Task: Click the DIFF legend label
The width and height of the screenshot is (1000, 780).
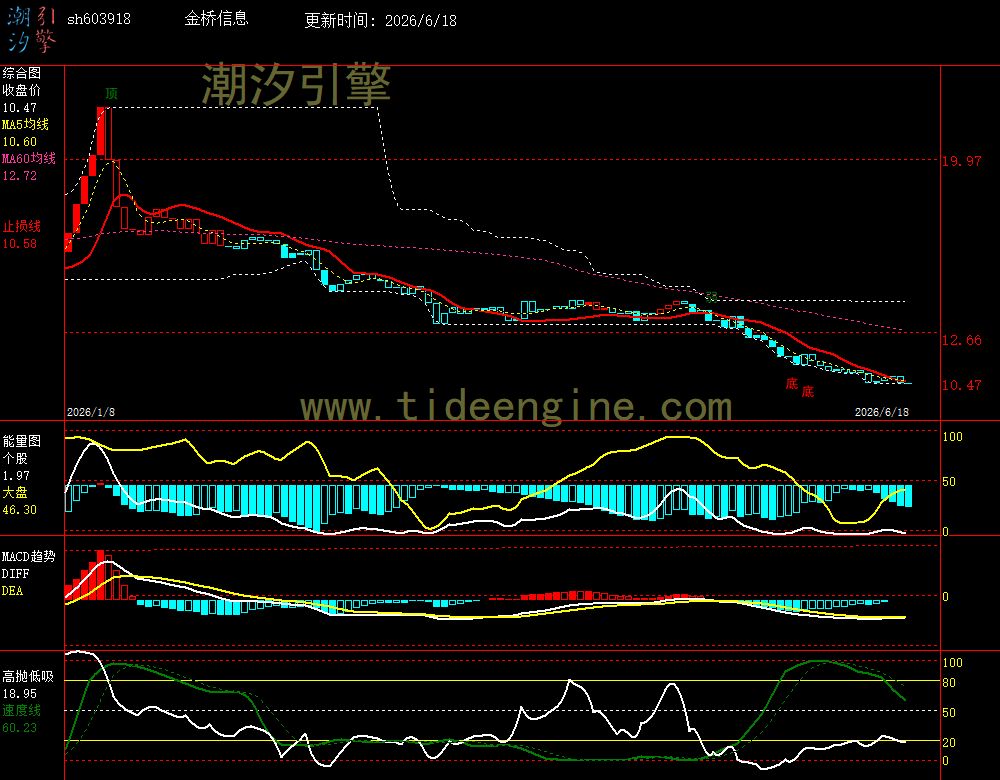Action: [15, 573]
